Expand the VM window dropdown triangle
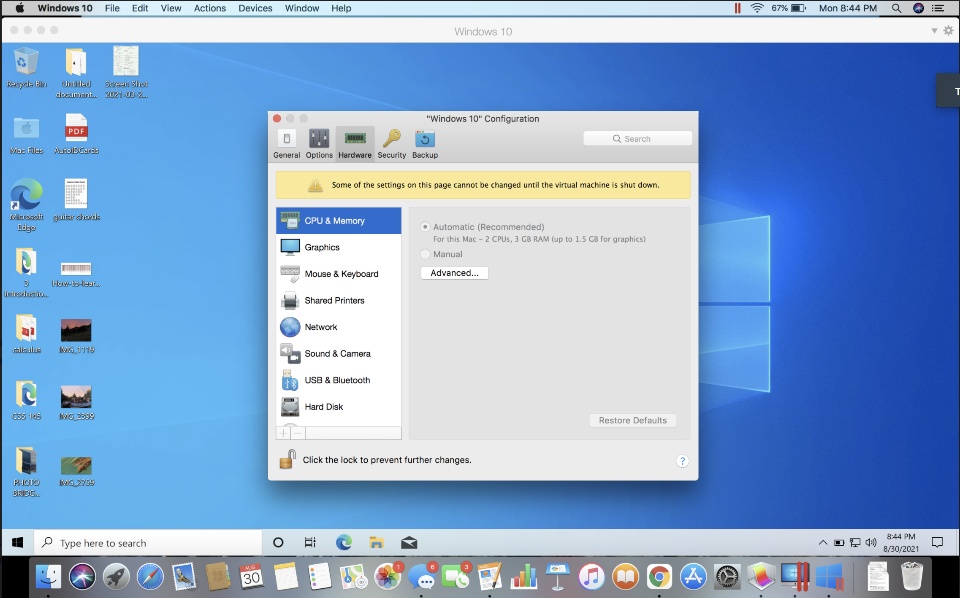This screenshot has height=598, width=960. [934, 31]
